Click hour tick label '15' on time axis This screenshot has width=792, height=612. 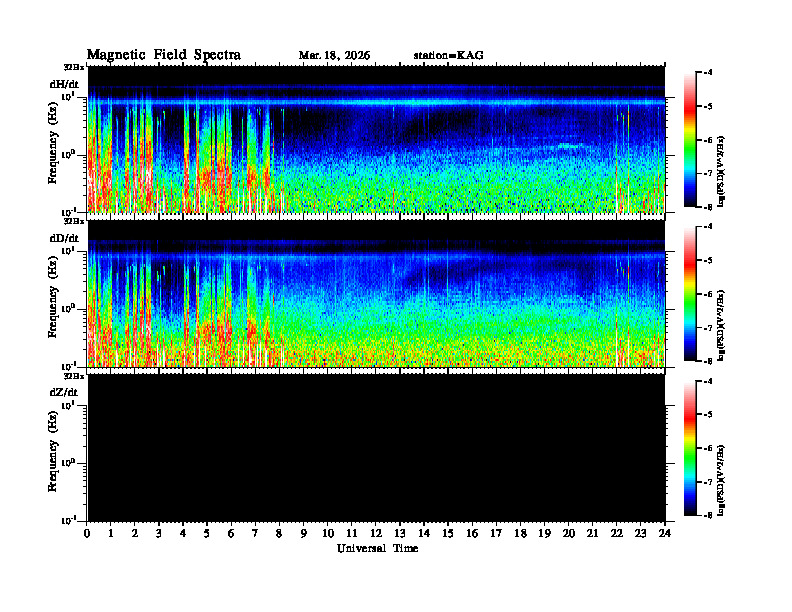(448, 534)
